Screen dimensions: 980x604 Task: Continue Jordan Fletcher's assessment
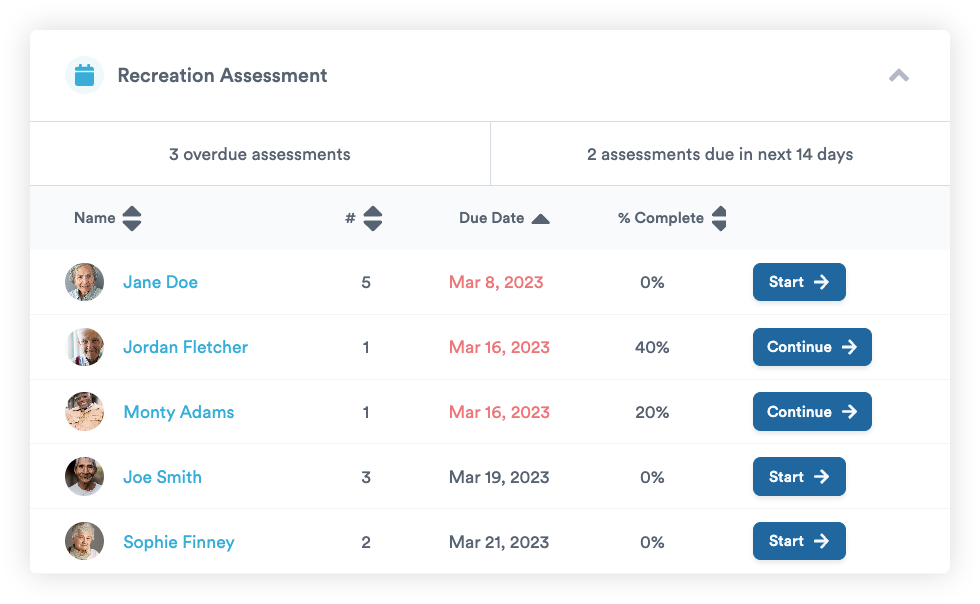tap(812, 347)
